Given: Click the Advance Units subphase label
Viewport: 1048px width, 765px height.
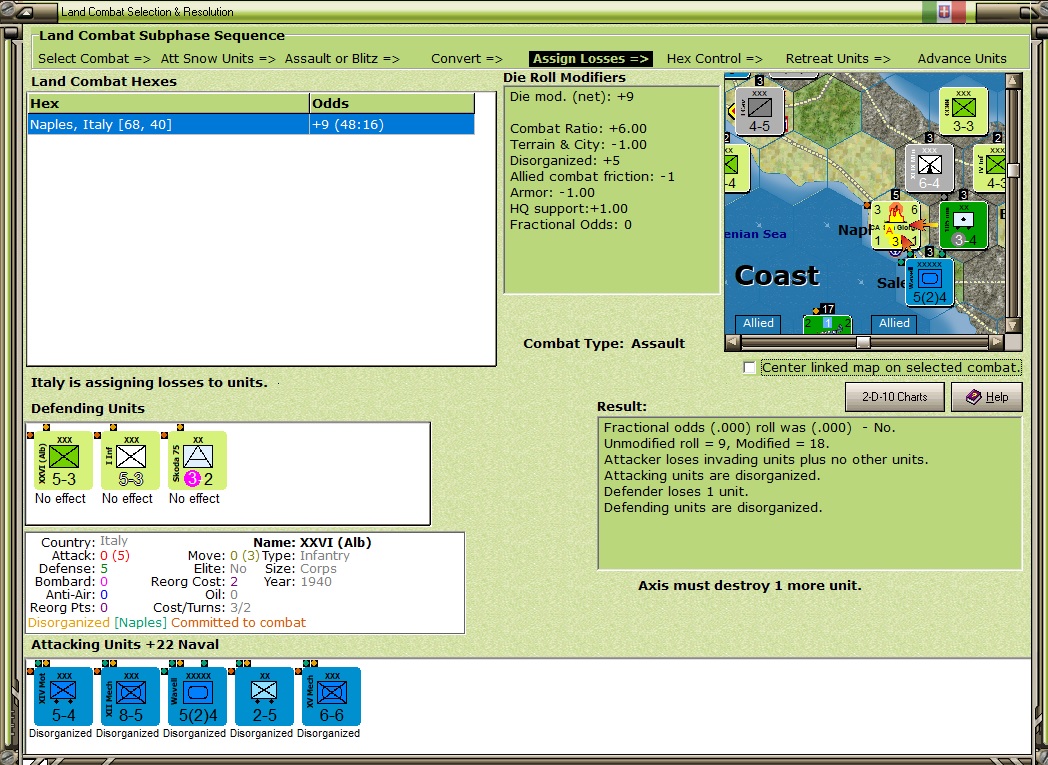Looking at the screenshot, I should coord(962,59).
